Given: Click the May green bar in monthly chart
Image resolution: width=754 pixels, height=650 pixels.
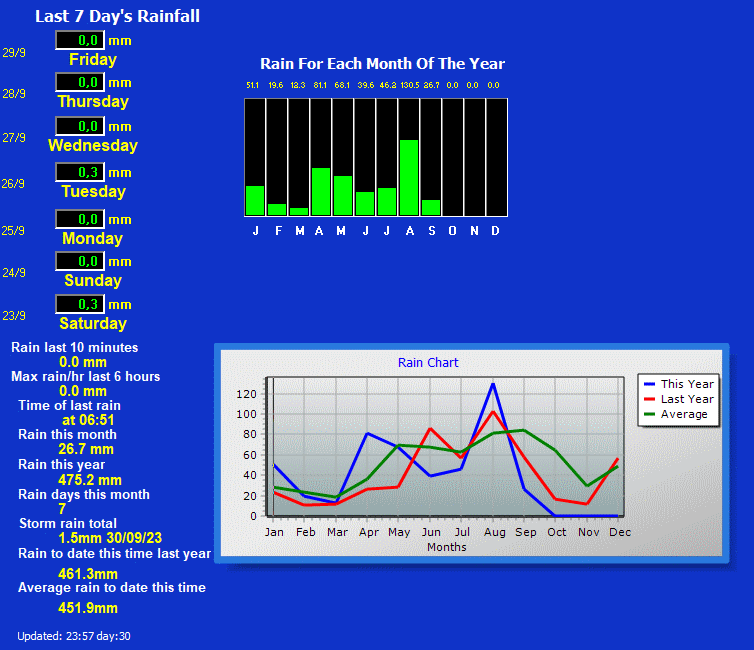Looking at the screenshot, I should tap(343, 196).
